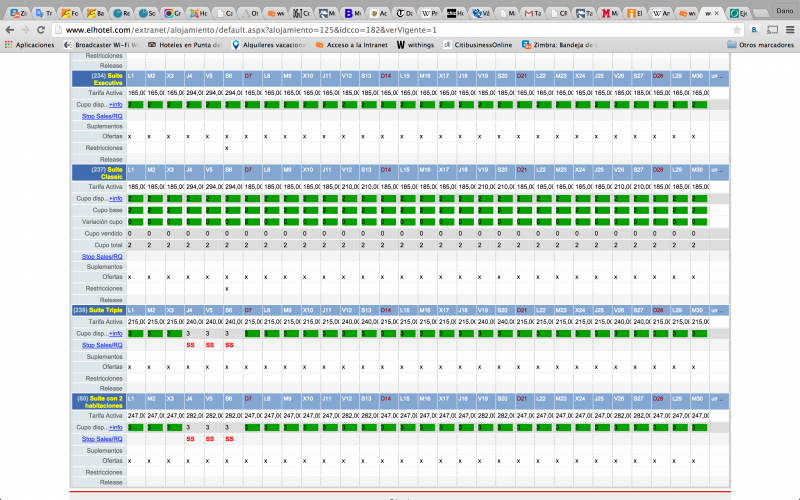This screenshot has width=800, height=500.
Task: Click green Cupo base cell under L1 in Suite Classic
Action: coord(135,210)
